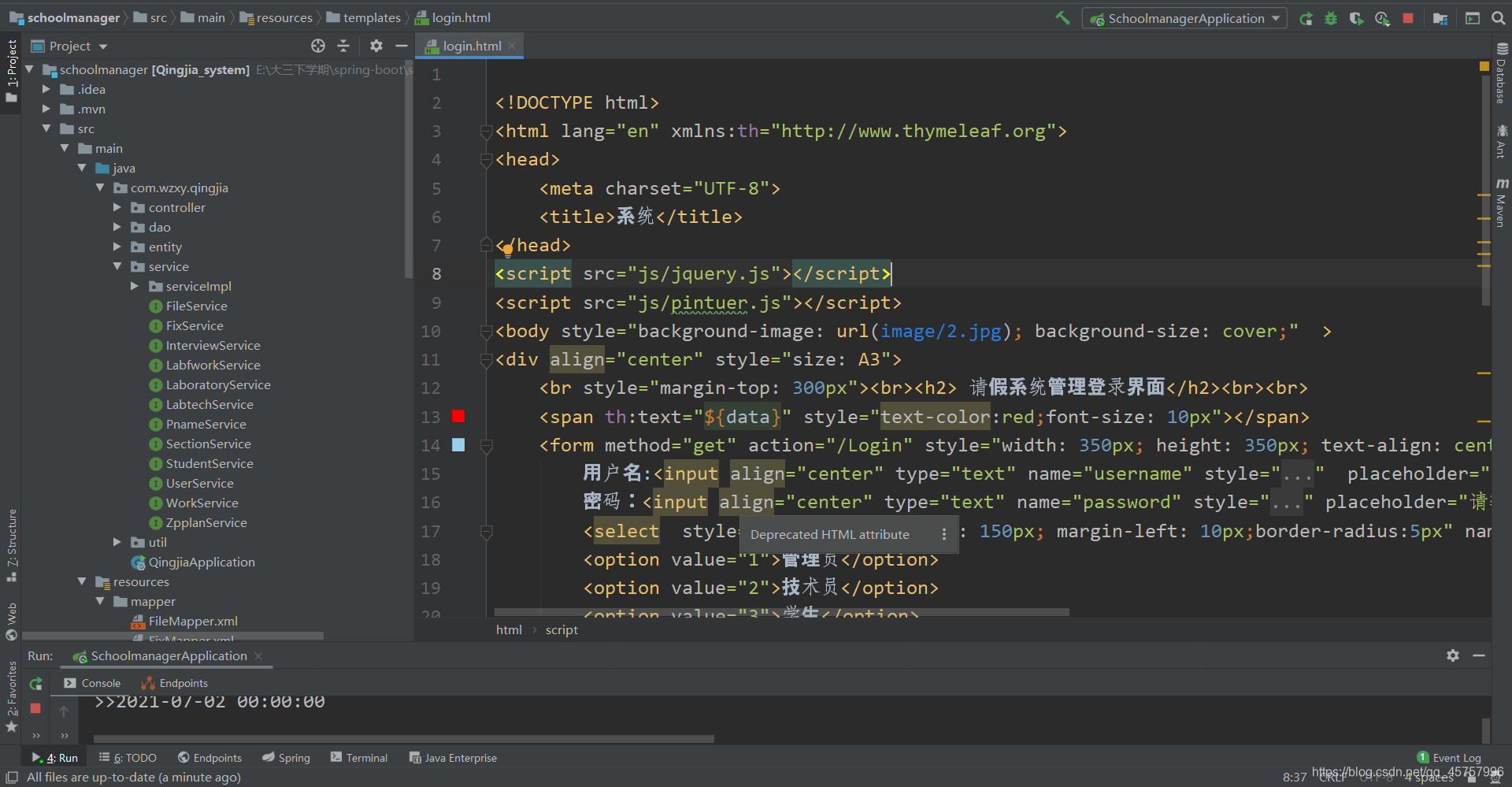Image resolution: width=1512 pixels, height=787 pixels.
Task: Open the Terminal tool window tab
Action: pos(359,758)
